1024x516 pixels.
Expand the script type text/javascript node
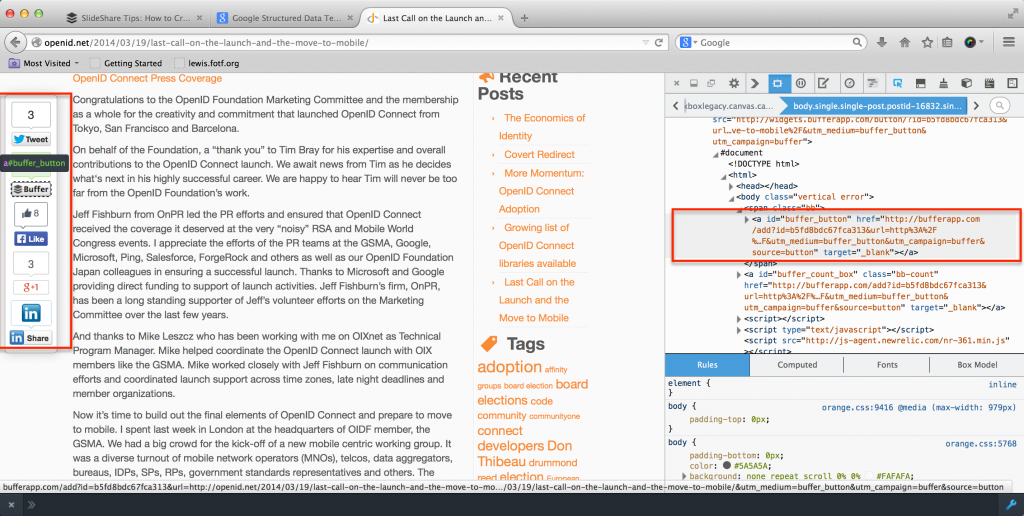tap(740, 330)
